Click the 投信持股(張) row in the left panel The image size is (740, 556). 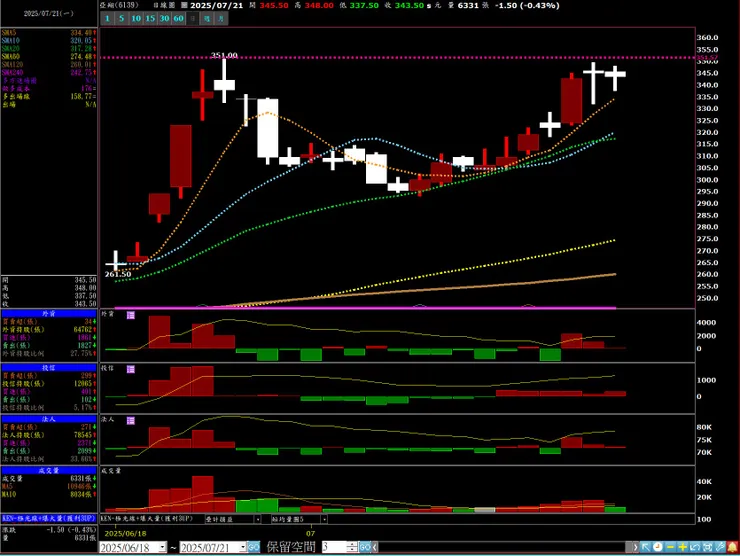coord(49,384)
